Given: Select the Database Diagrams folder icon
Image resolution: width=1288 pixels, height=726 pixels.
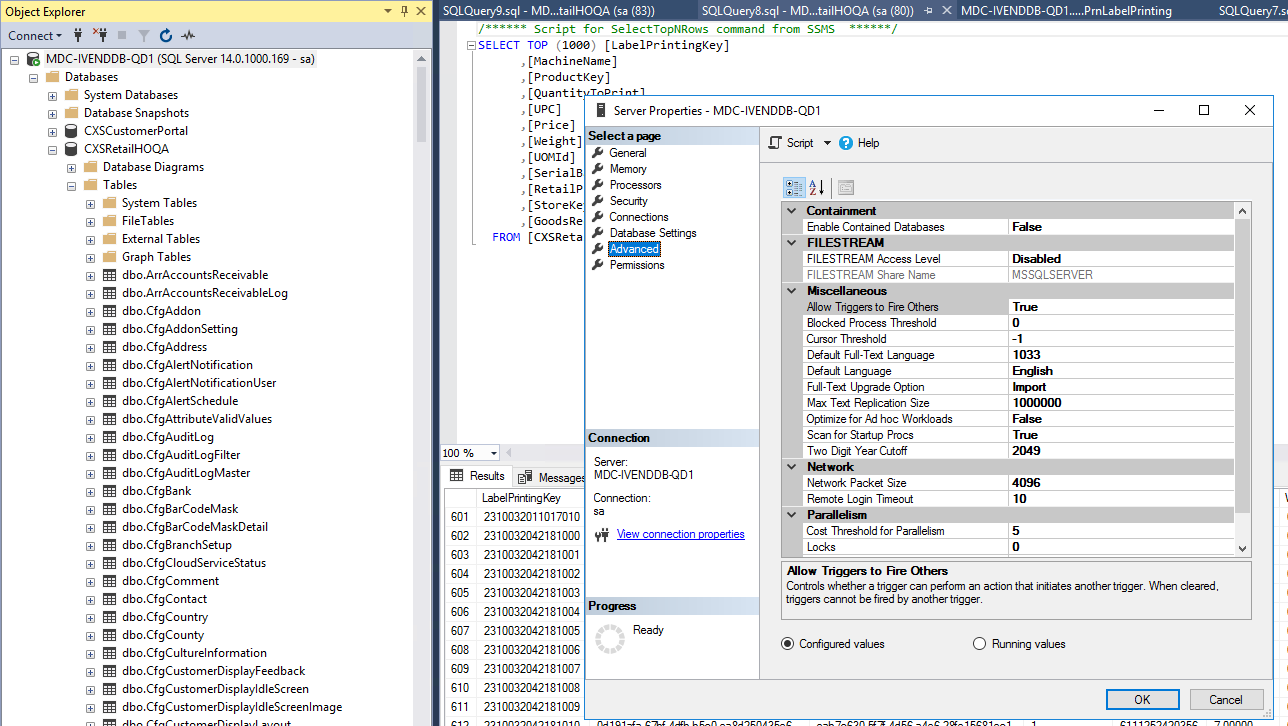Looking at the screenshot, I should click(90, 167).
